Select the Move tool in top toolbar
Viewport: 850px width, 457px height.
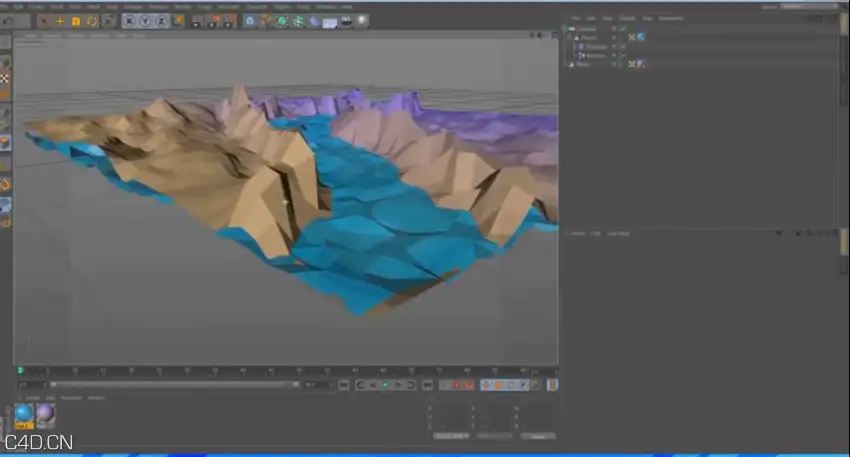(60, 21)
